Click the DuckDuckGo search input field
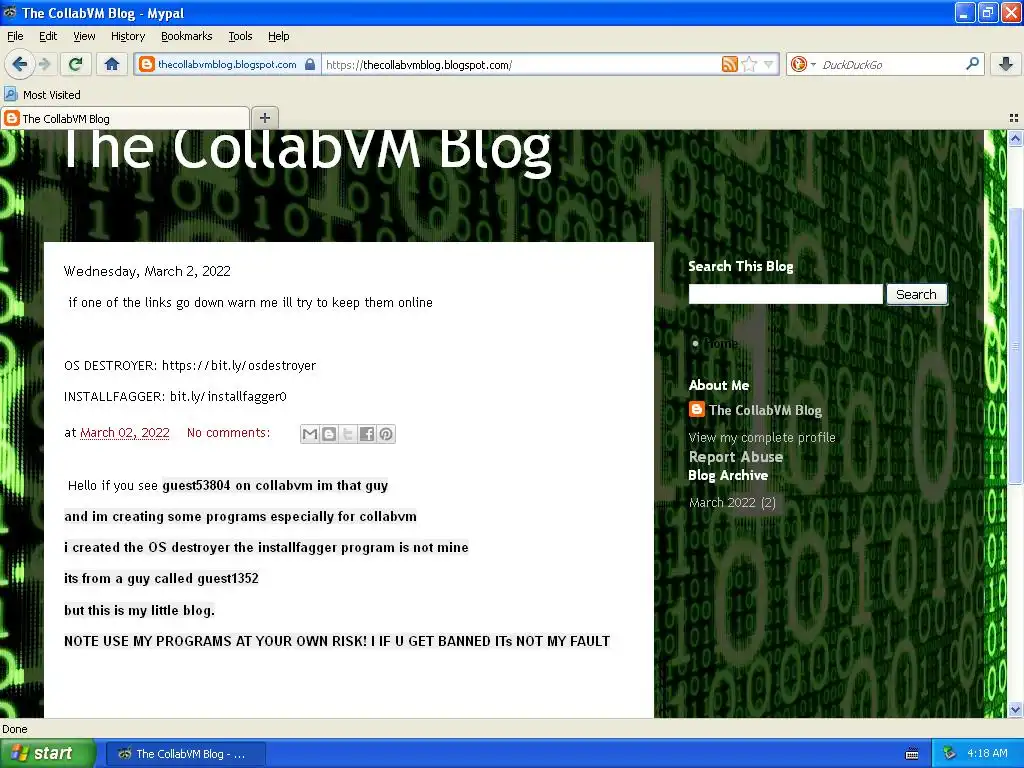This screenshot has height=768, width=1024. 891,65
